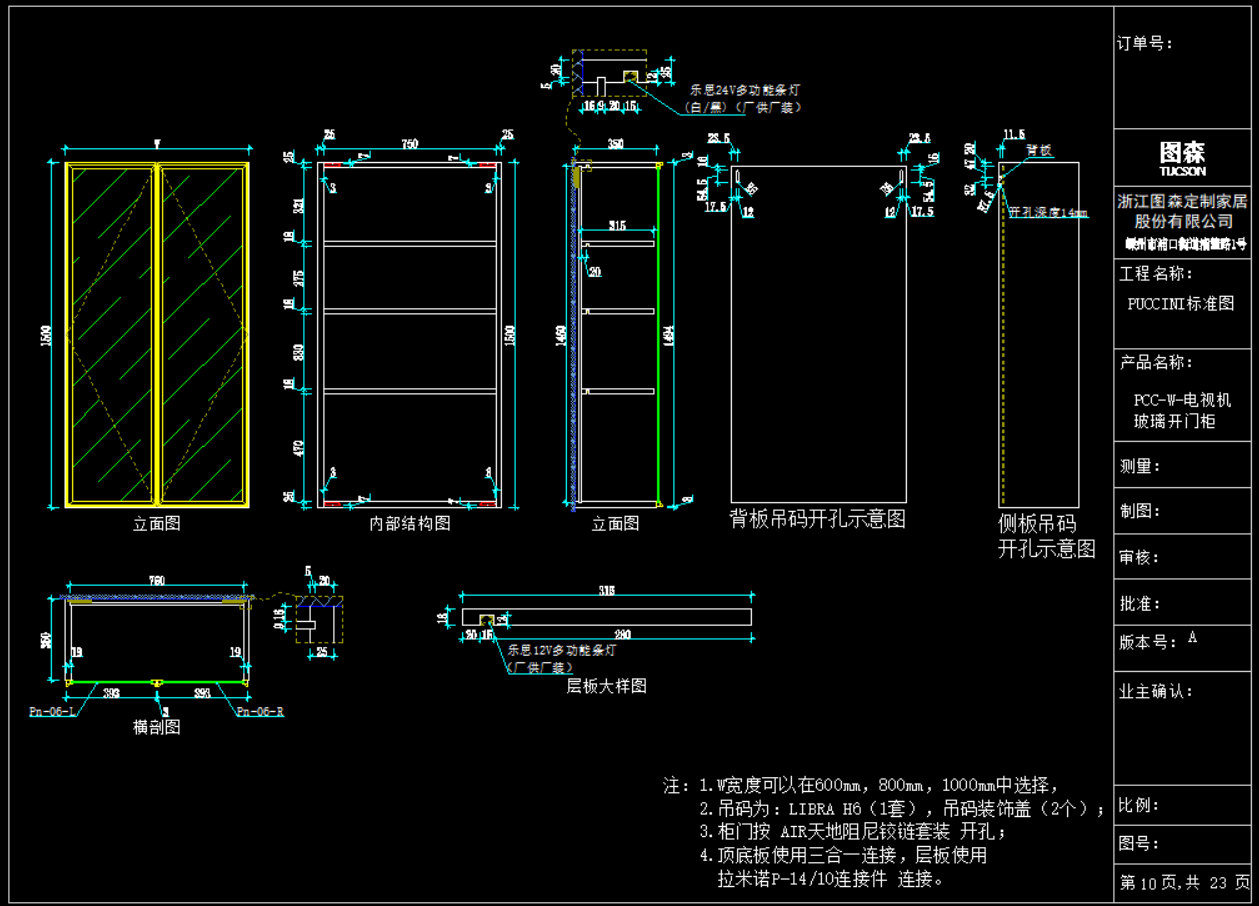The height and width of the screenshot is (906, 1259).
Task: Select the 审核 row in title block
Action: point(1141,557)
